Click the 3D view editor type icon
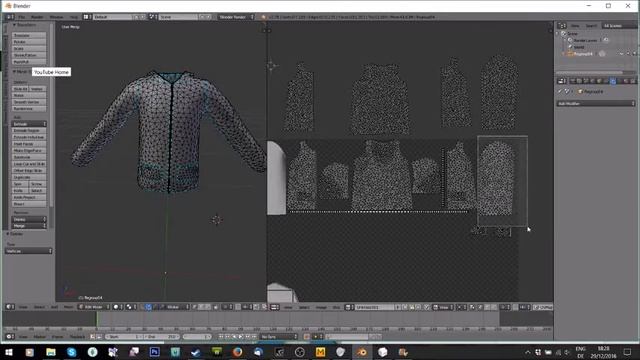This screenshot has width=640, height=360. pos(10,307)
